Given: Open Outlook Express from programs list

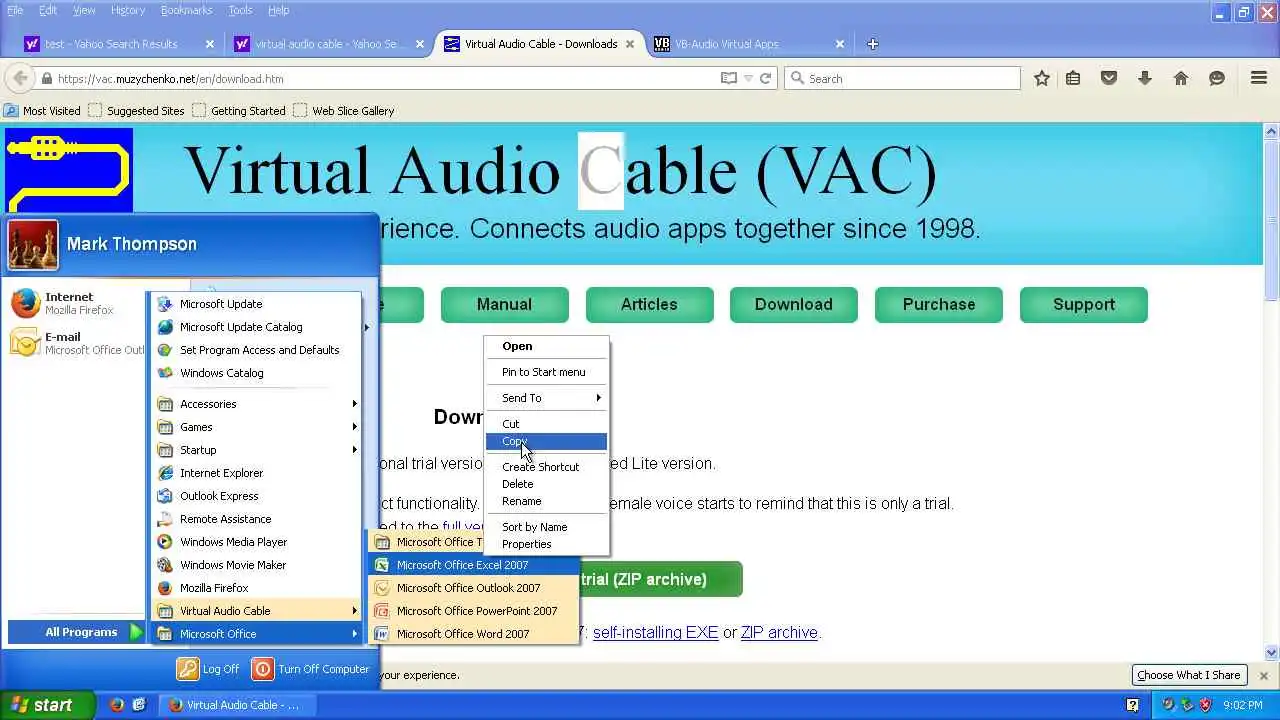Looking at the screenshot, I should (x=255, y=496).
